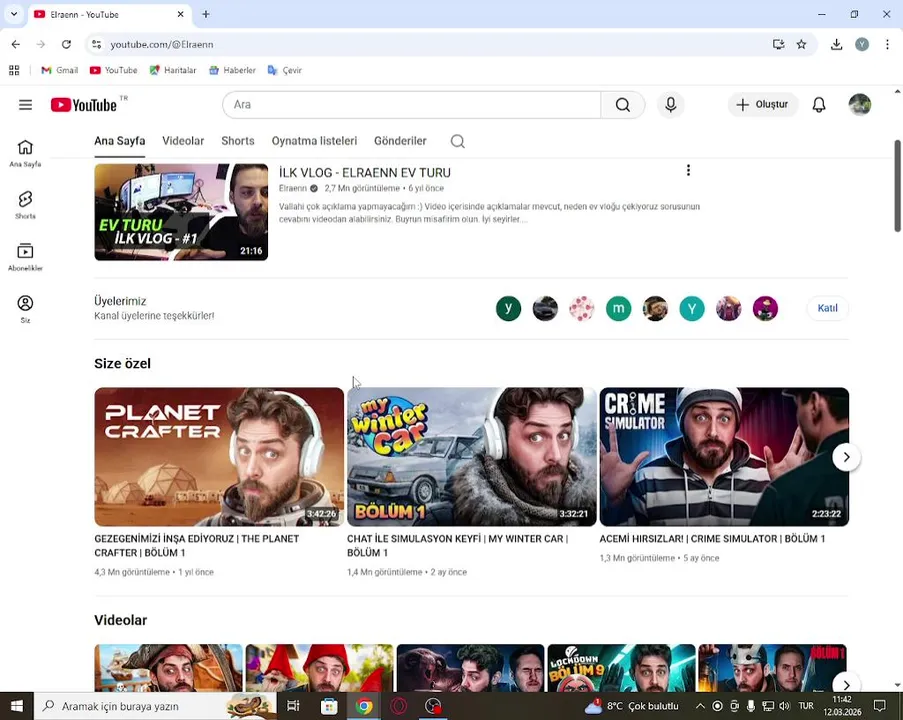
Task: Open the Chrome three-dot menu
Action: tap(887, 44)
